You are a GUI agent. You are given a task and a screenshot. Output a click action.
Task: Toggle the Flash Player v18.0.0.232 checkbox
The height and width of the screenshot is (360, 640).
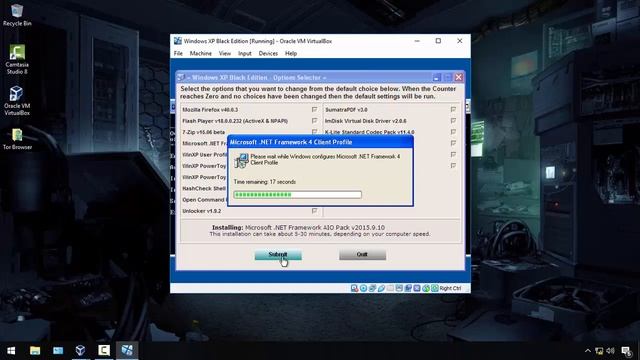[x=314, y=121]
